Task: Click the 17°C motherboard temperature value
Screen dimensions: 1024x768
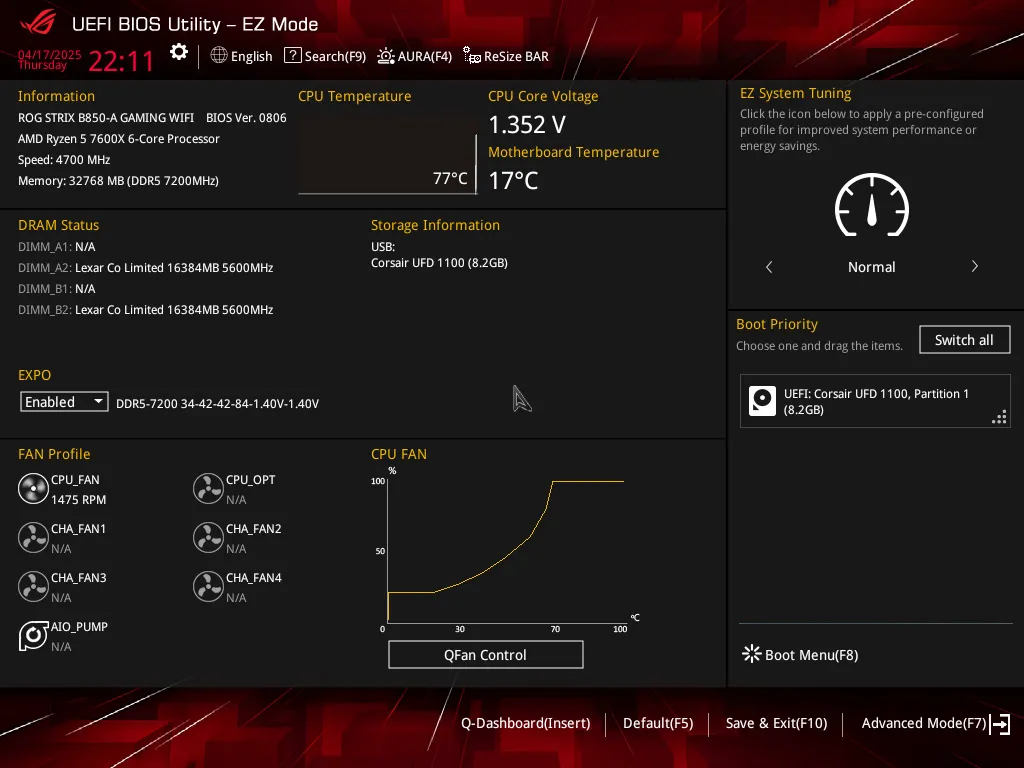Action: click(513, 180)
